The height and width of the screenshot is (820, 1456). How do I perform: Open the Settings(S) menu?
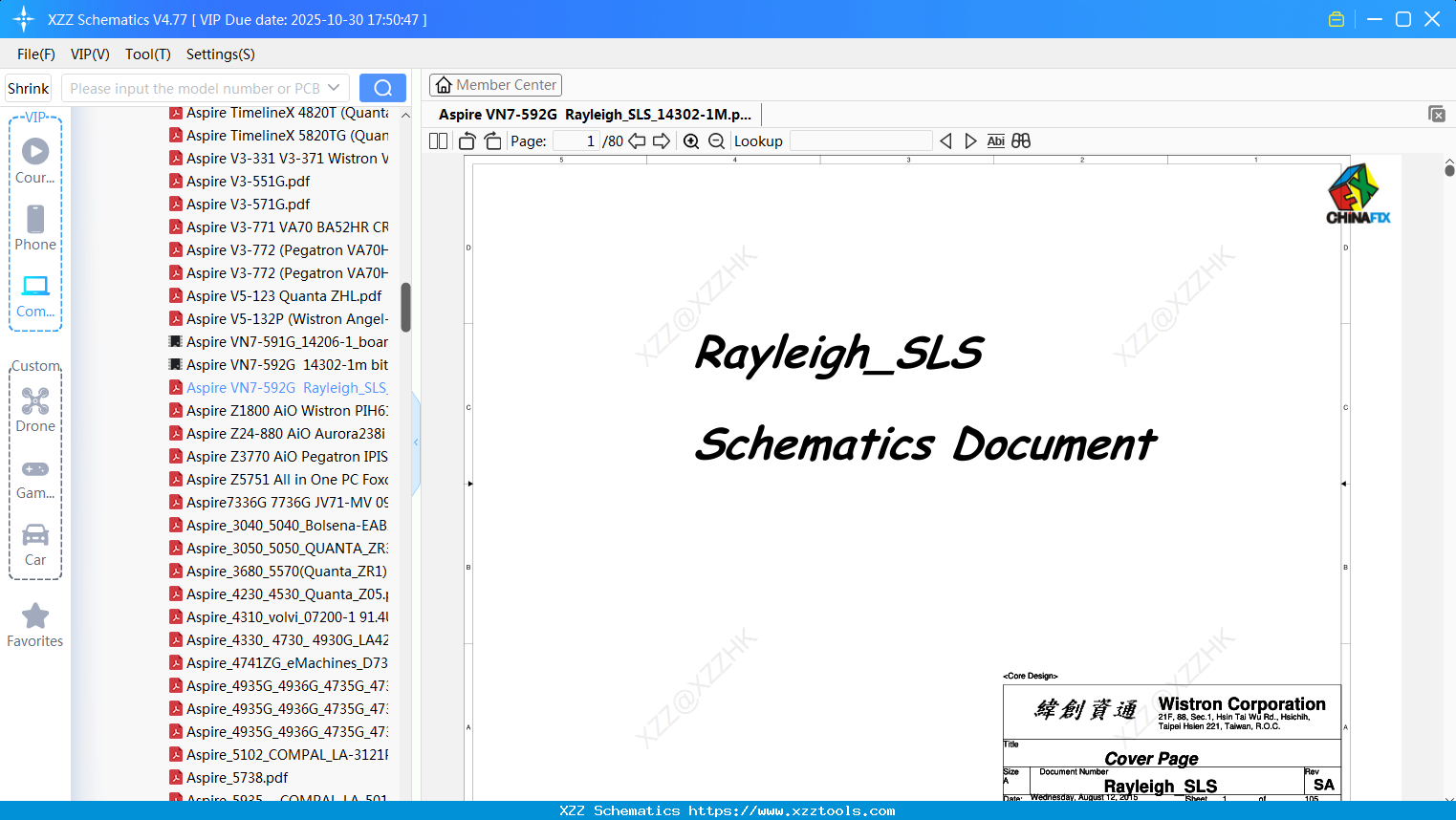[221, 54]
